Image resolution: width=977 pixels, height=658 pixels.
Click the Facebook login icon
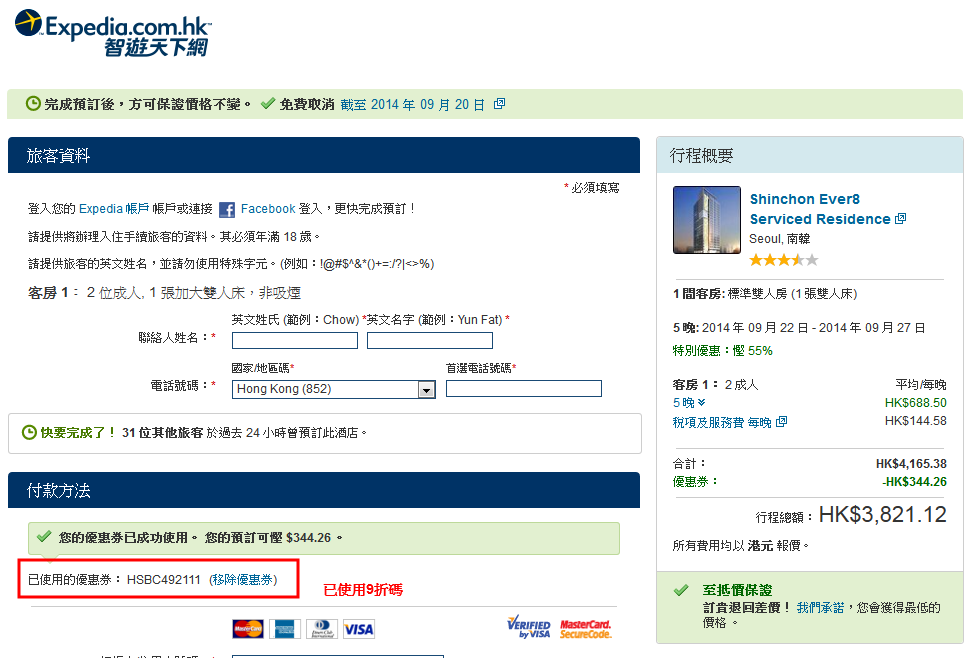227,210
